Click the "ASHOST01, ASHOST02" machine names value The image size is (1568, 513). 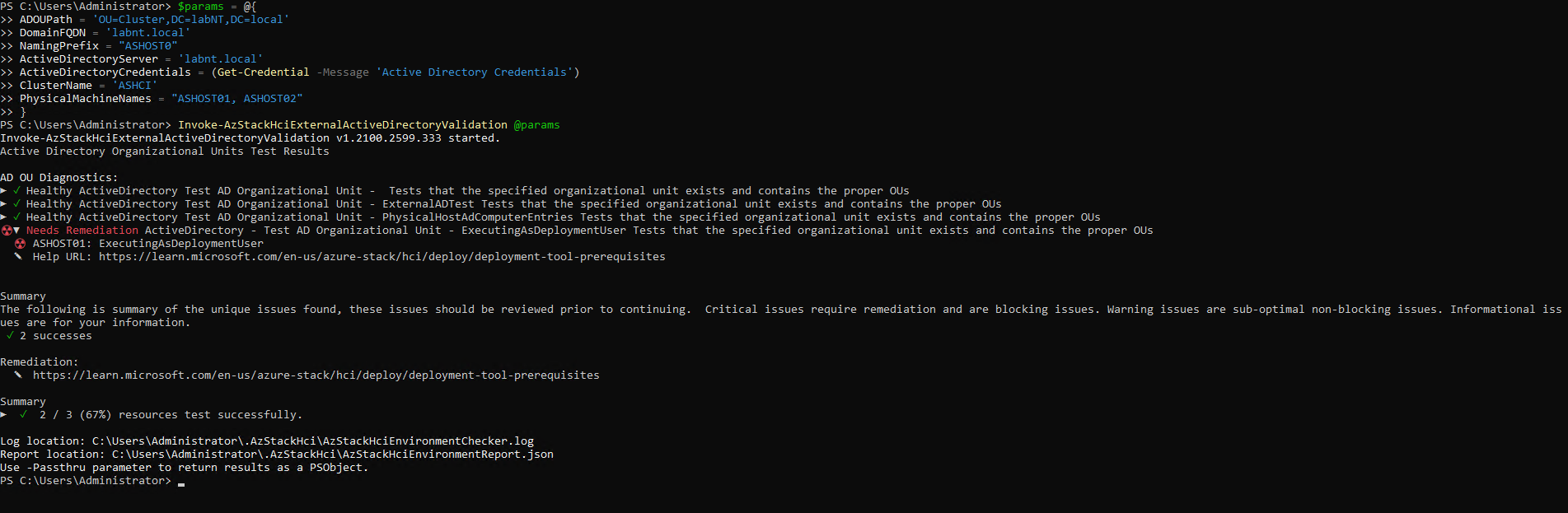(237, 98)
